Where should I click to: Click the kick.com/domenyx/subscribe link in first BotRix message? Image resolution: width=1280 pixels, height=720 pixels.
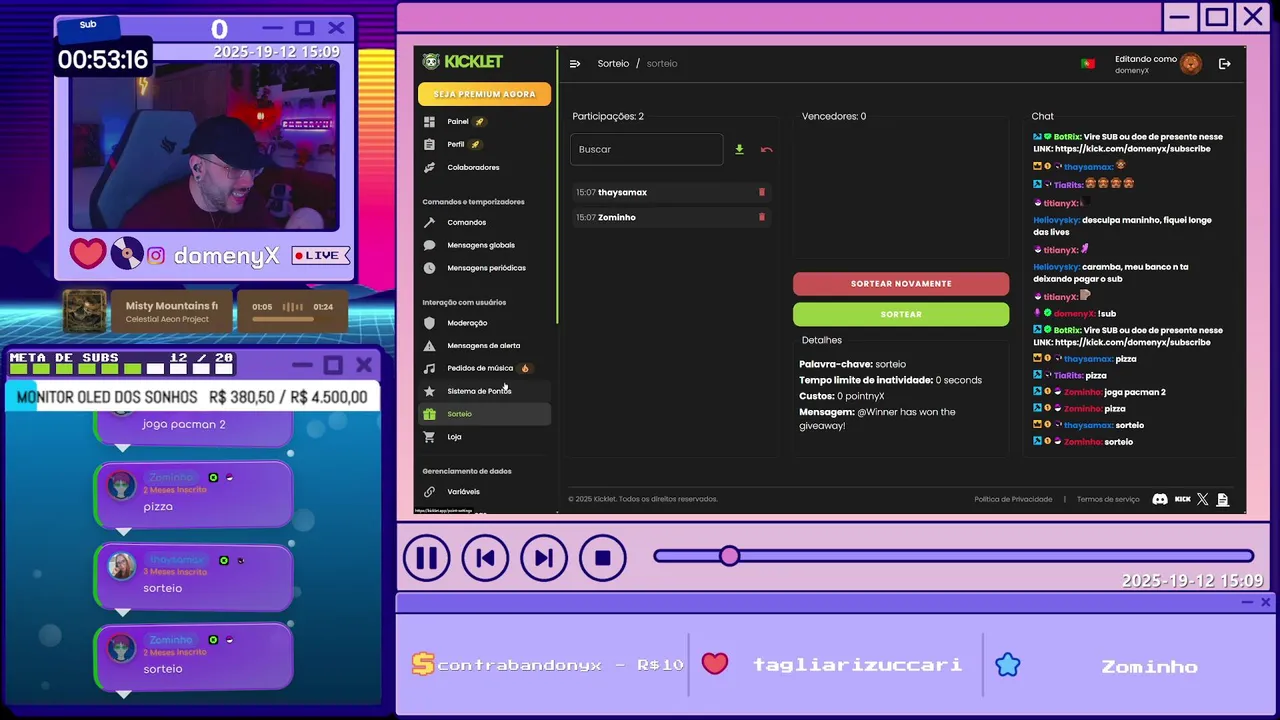[x=1132, y=149]
